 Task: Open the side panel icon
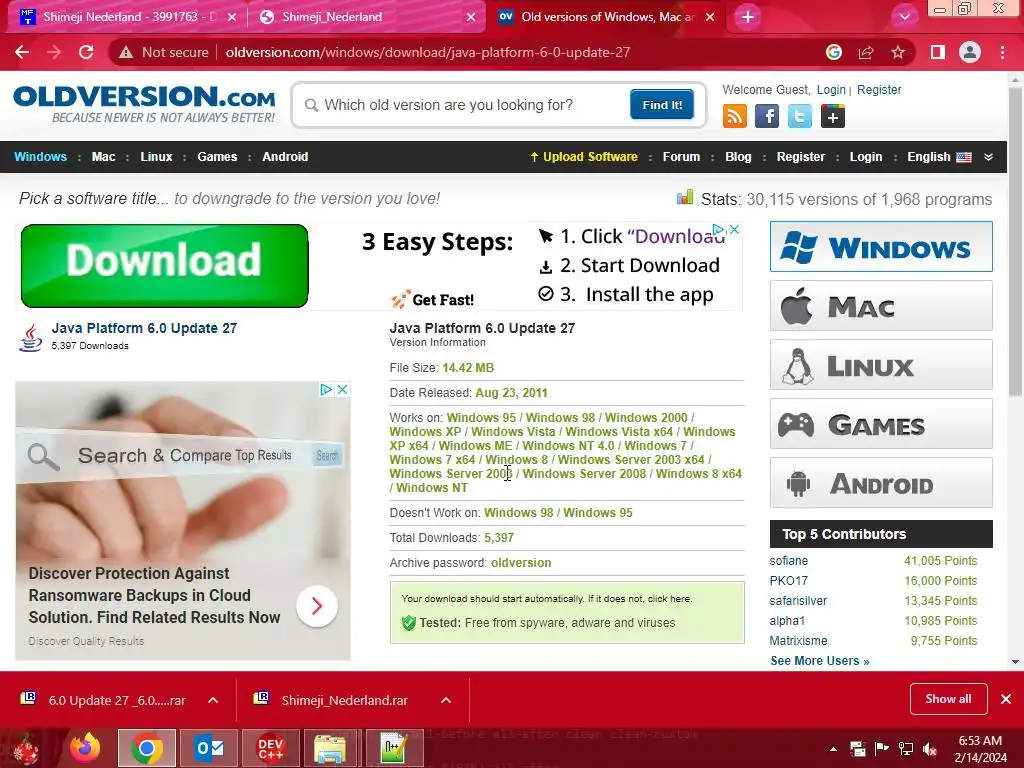pyautogui.click(x=938, y=52)
